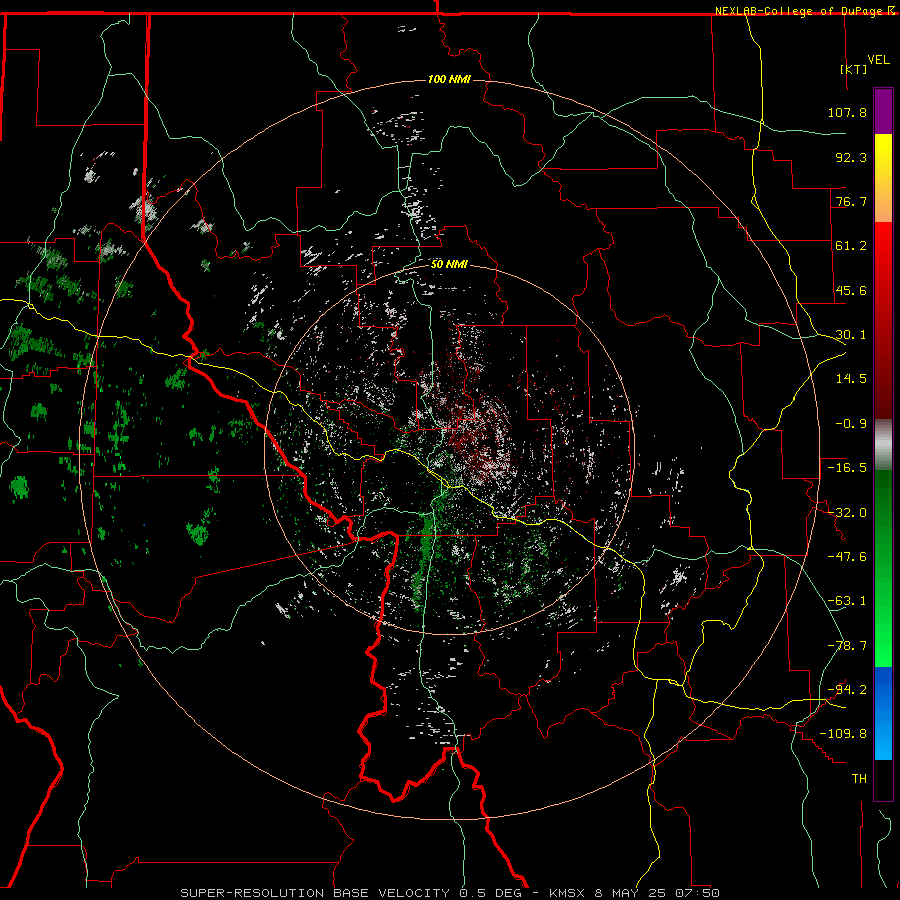Select the -63.1 legend value
Image resolution: width=900 pixels, height=900 pixels.
click(847, 601)
